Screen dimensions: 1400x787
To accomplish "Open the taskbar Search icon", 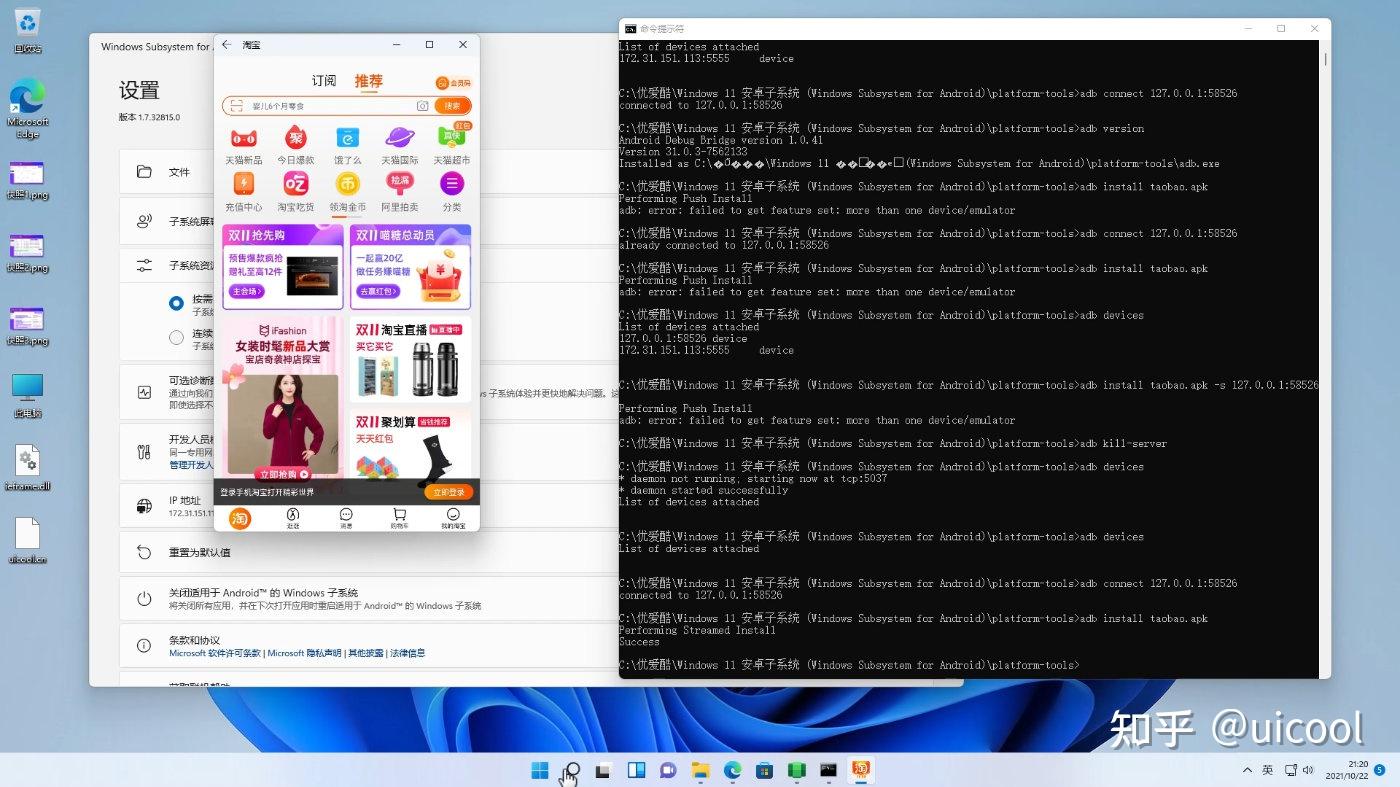I will [572, 770].
